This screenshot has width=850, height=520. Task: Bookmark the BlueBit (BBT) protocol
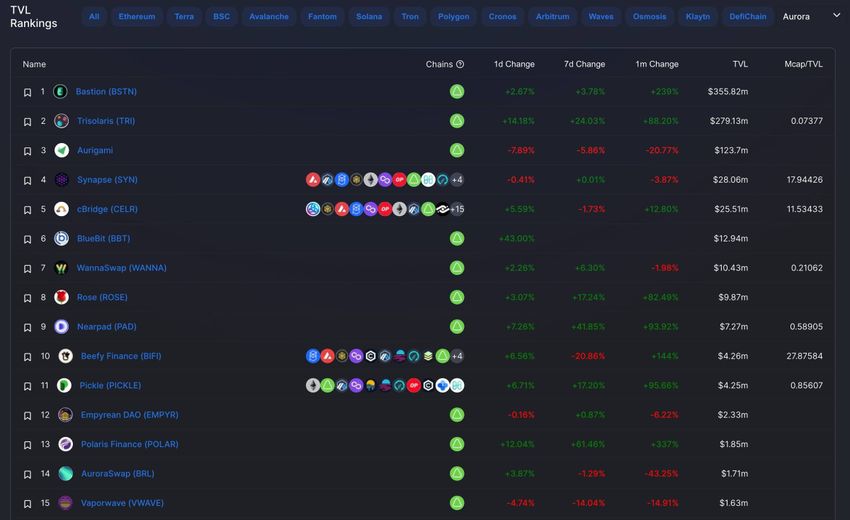[27, 239]
